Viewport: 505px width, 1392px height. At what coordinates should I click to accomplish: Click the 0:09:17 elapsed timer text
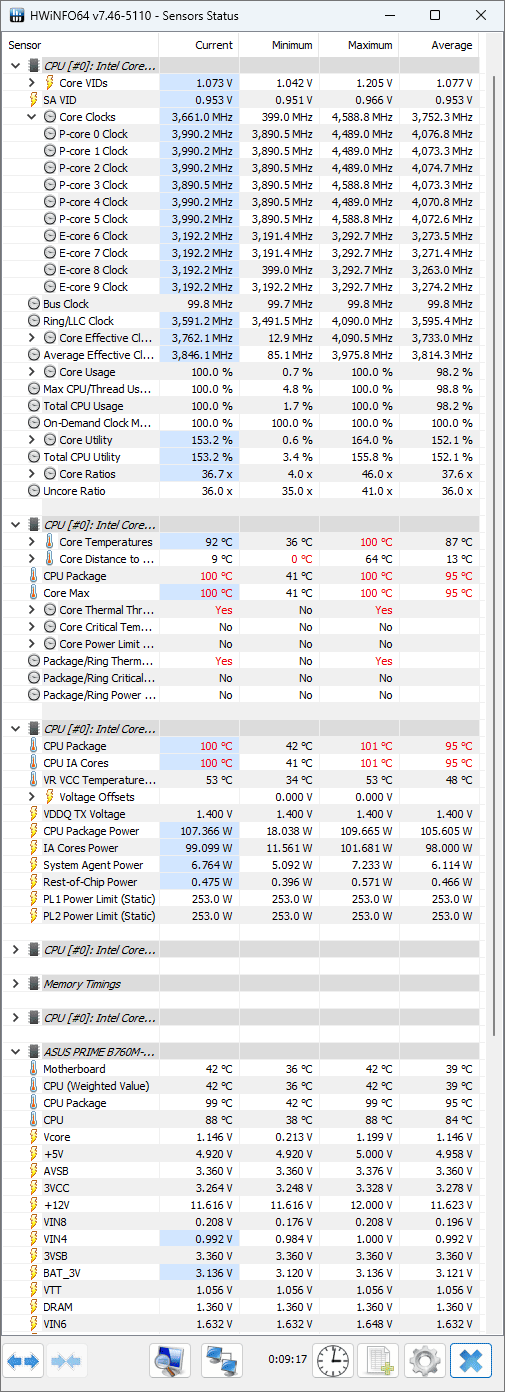(286, 1360)
